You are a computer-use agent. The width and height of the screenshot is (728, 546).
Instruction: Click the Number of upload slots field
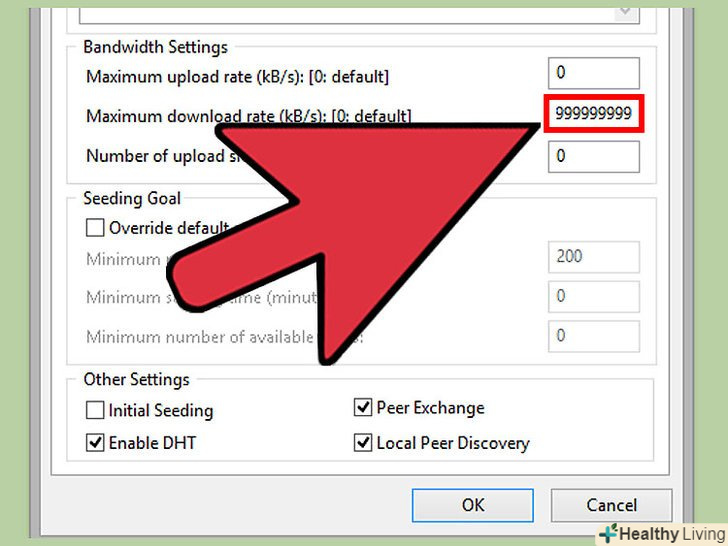click(x=593, y=156)
